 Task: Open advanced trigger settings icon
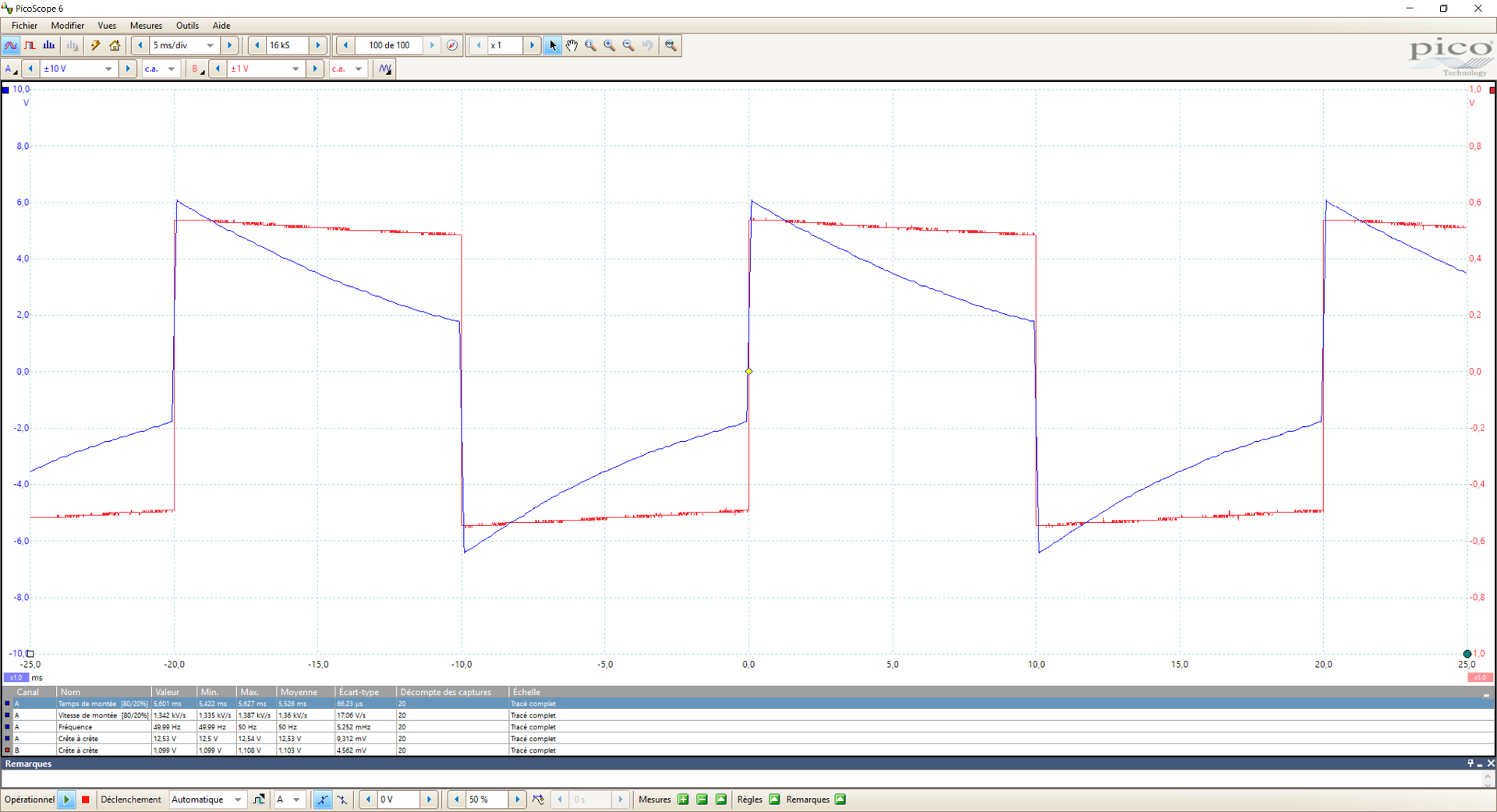click(x=259, y=800)
